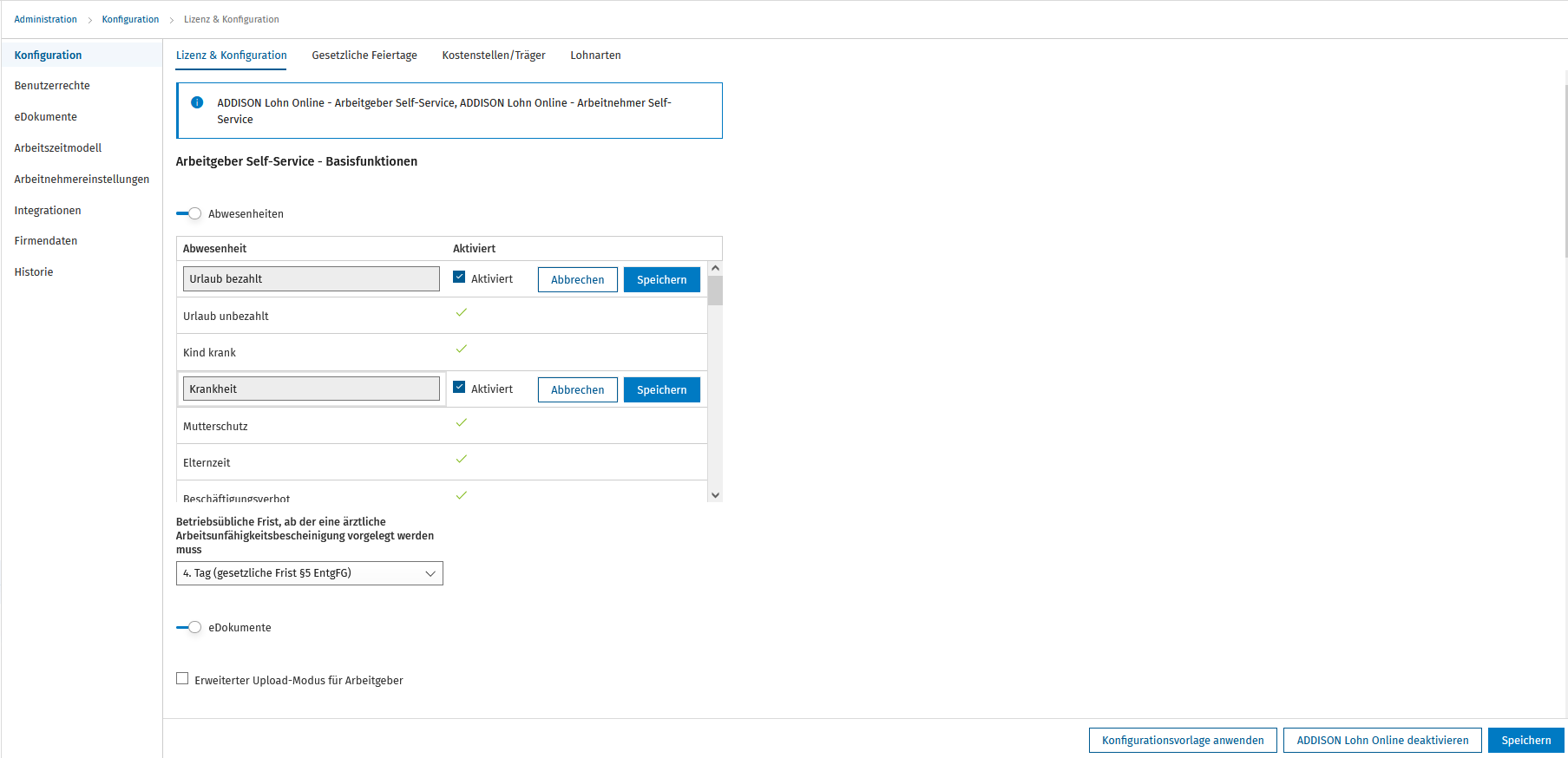Click the Urlaub unbezahlt row label
Image resolution: width=1568 pixels, height=758 pixels.
coord(226,317)
